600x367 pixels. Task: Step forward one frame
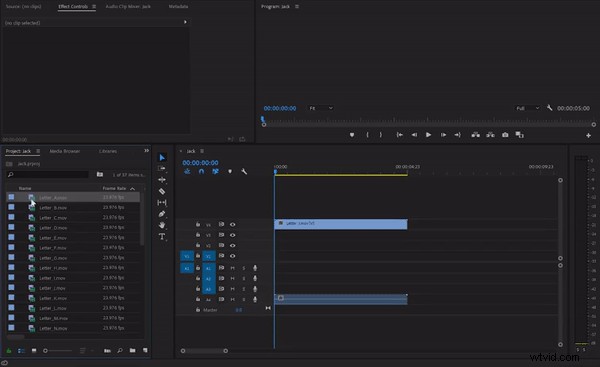pos(443,135)
